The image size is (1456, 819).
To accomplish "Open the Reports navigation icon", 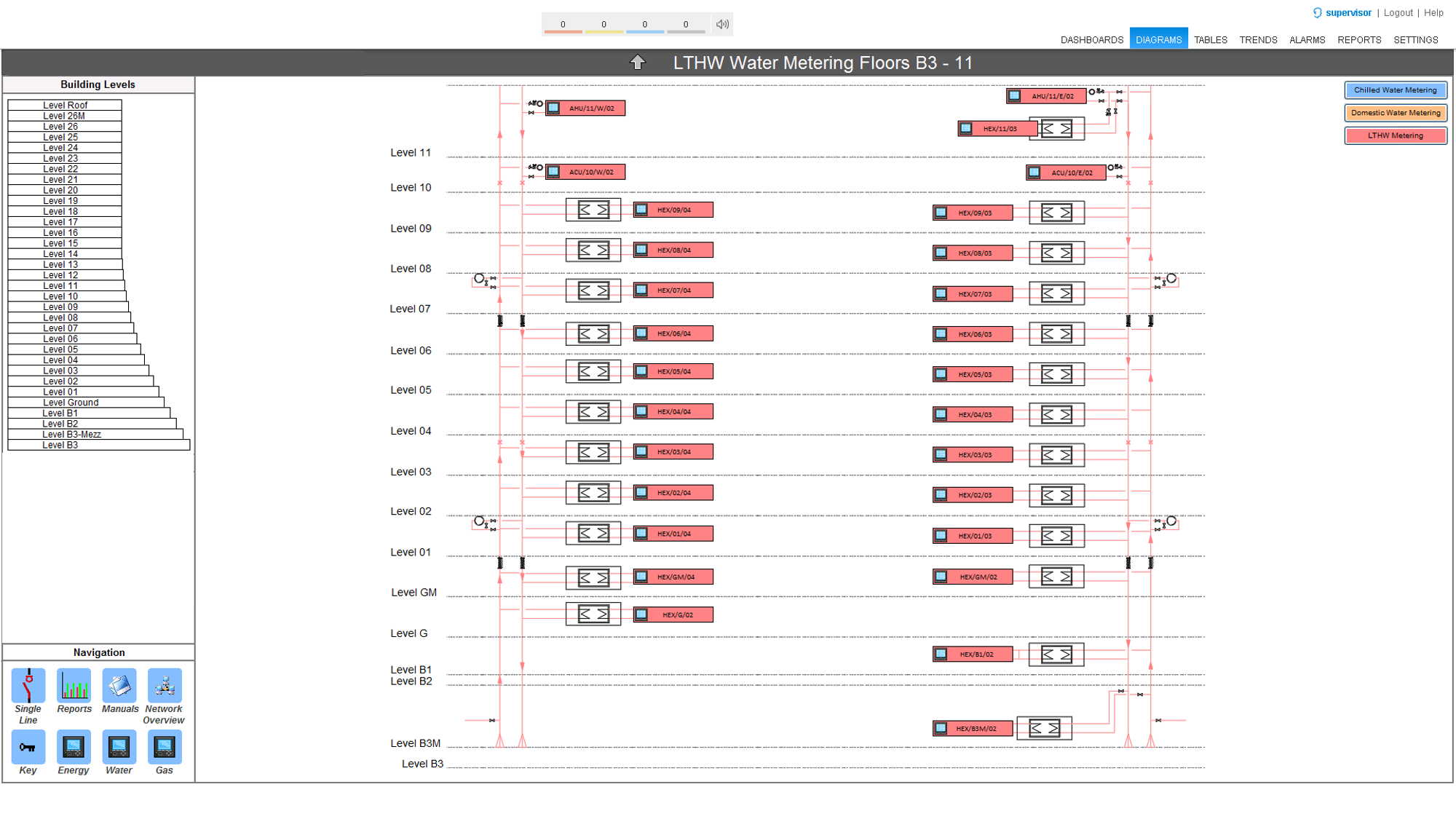I will (x=74, y=686).
